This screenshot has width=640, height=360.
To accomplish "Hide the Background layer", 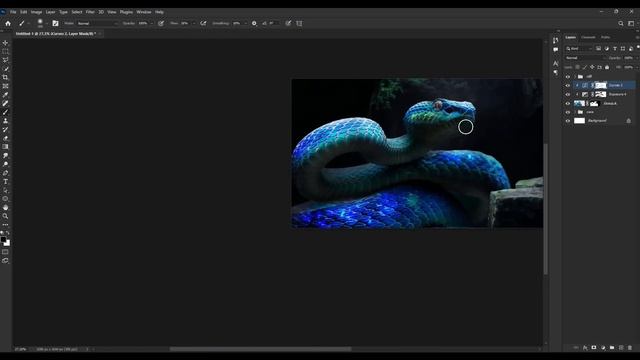I will tap(568, 121).
